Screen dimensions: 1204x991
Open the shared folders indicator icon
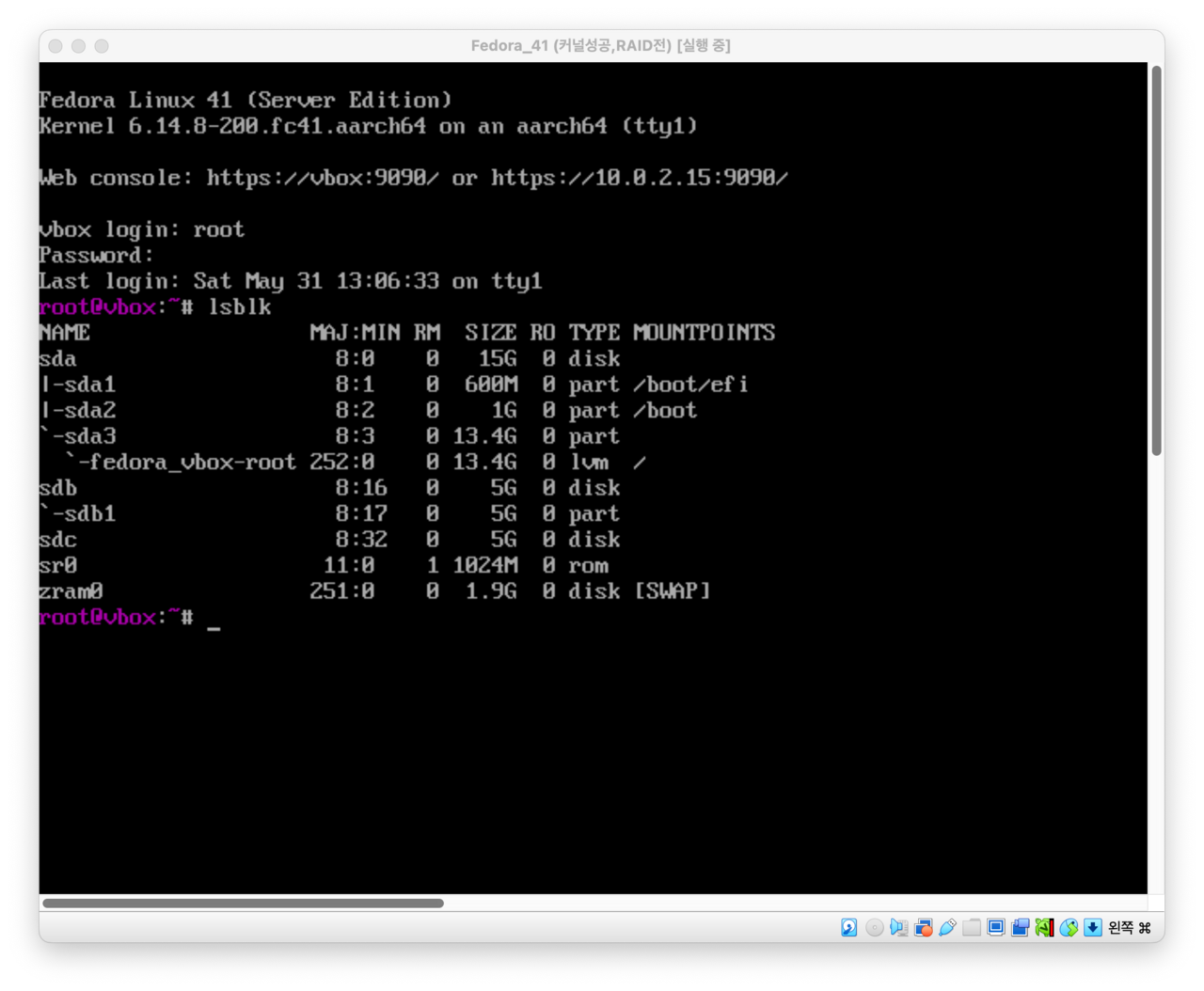tap(972, 928)
